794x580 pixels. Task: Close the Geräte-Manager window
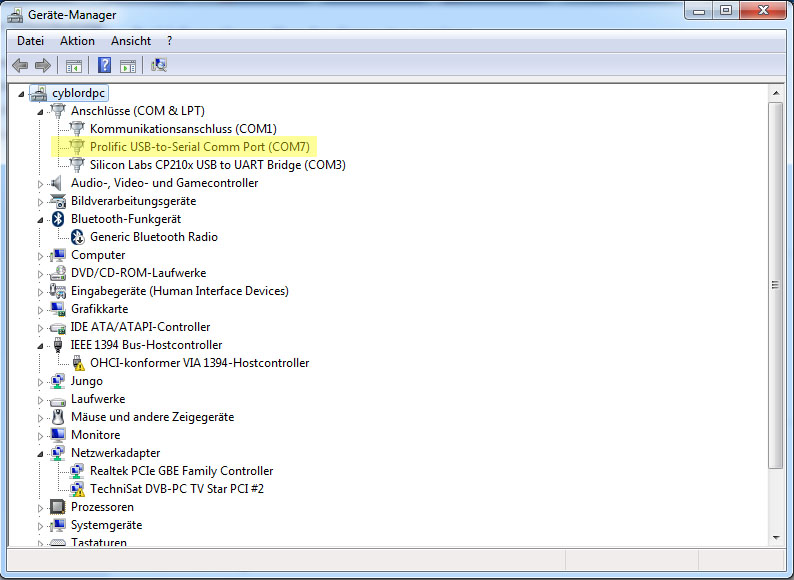coord(763,10)
